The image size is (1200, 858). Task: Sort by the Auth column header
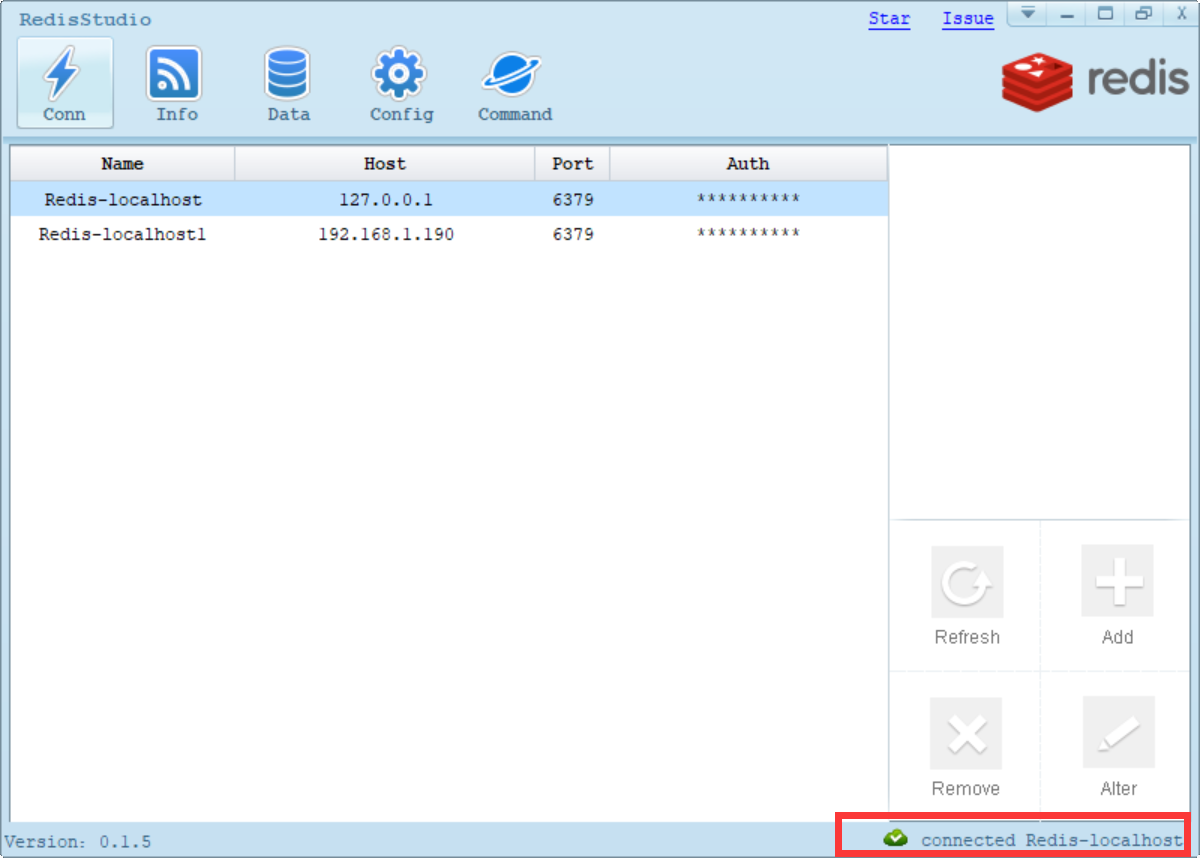click(x=748, y=163)
